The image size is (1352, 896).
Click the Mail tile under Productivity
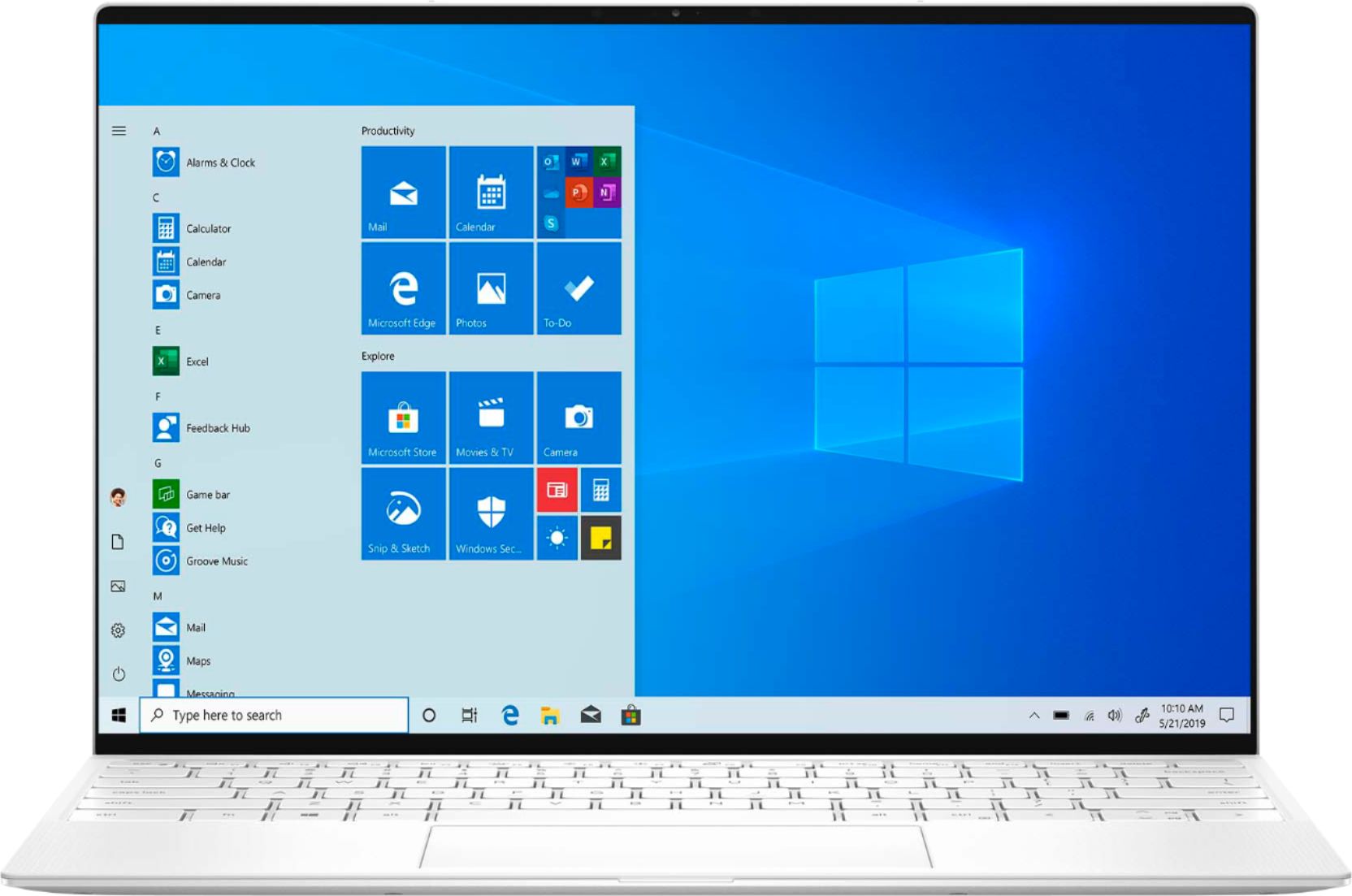(x=404, y=193)
